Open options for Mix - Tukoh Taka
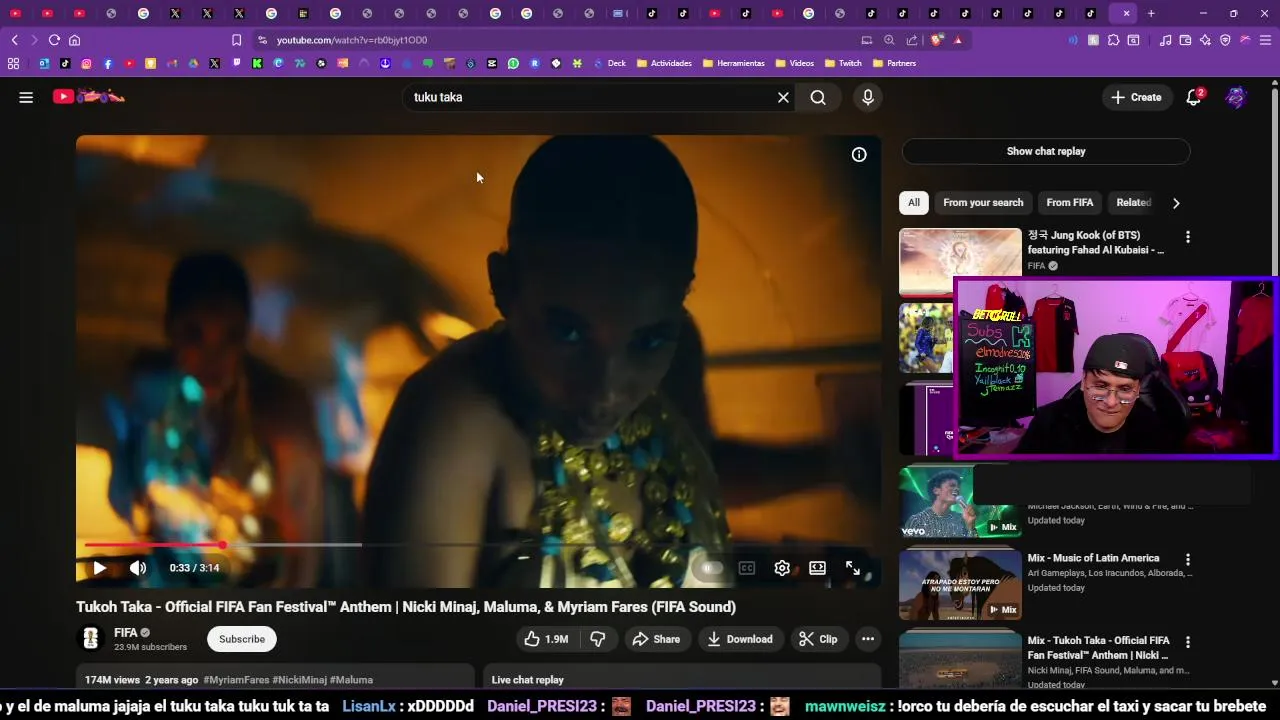The height and width of the screenshot is (720, 1280). (x=1188, y=642)
